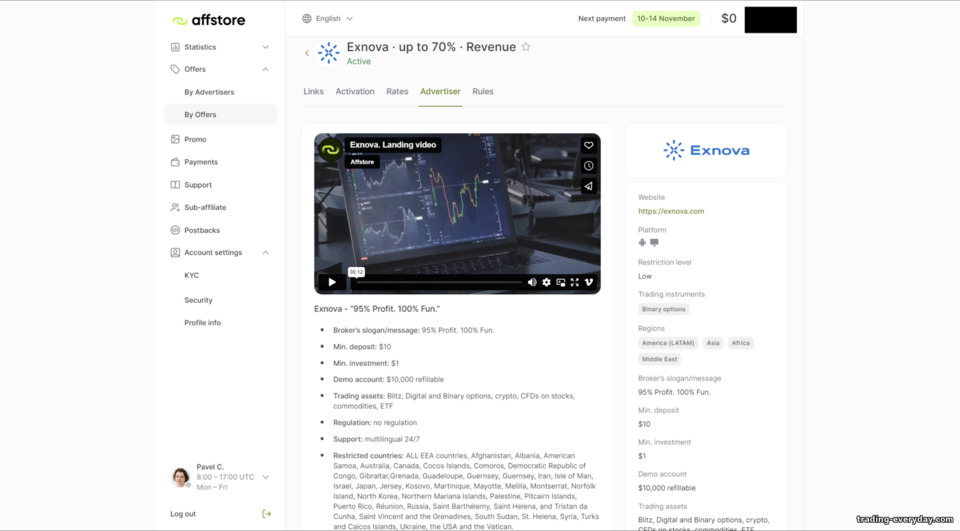The image size is (960, 531).
Task: Open the Security settings page
Action: pos(198,300)
